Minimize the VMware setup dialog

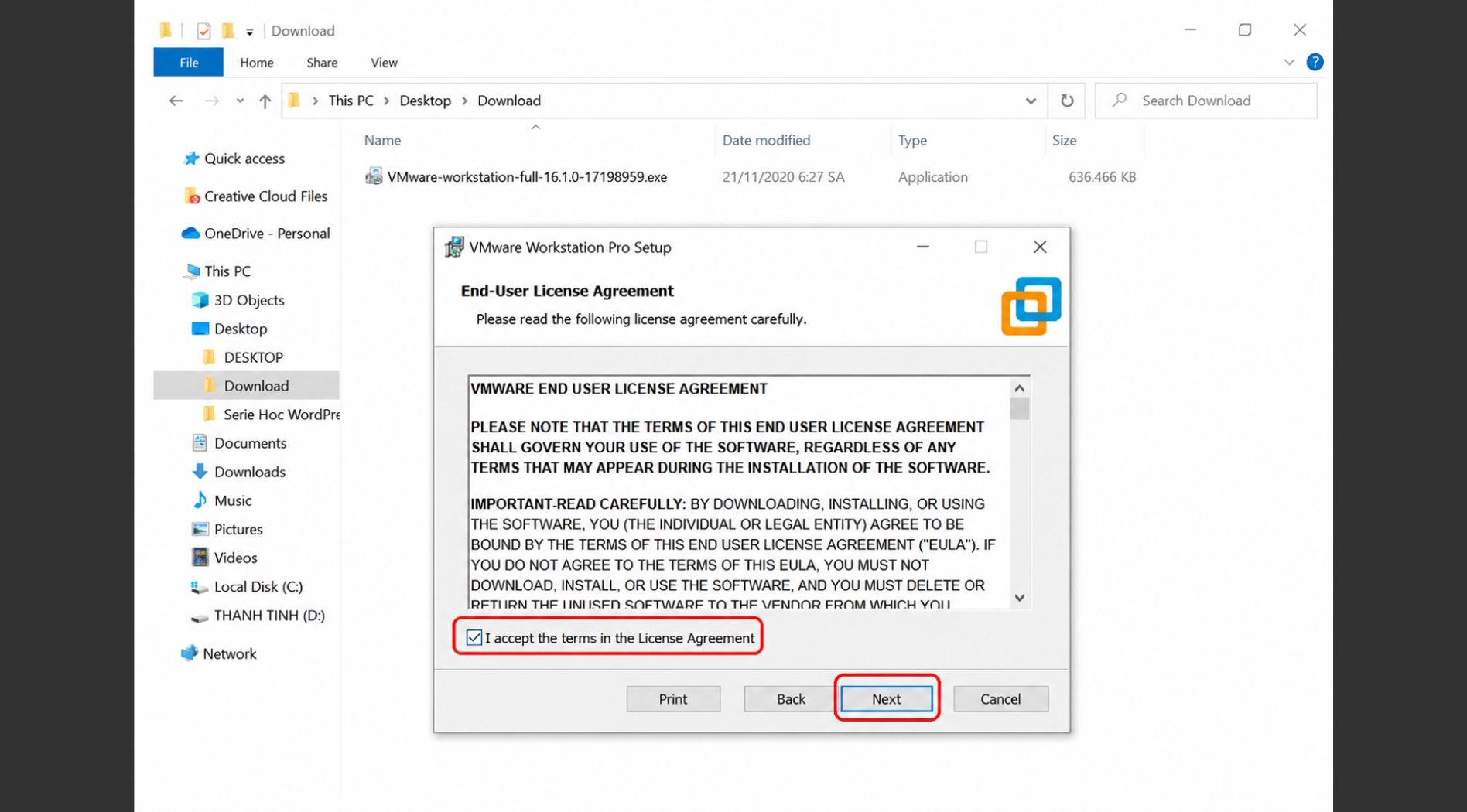coord(922,247)
